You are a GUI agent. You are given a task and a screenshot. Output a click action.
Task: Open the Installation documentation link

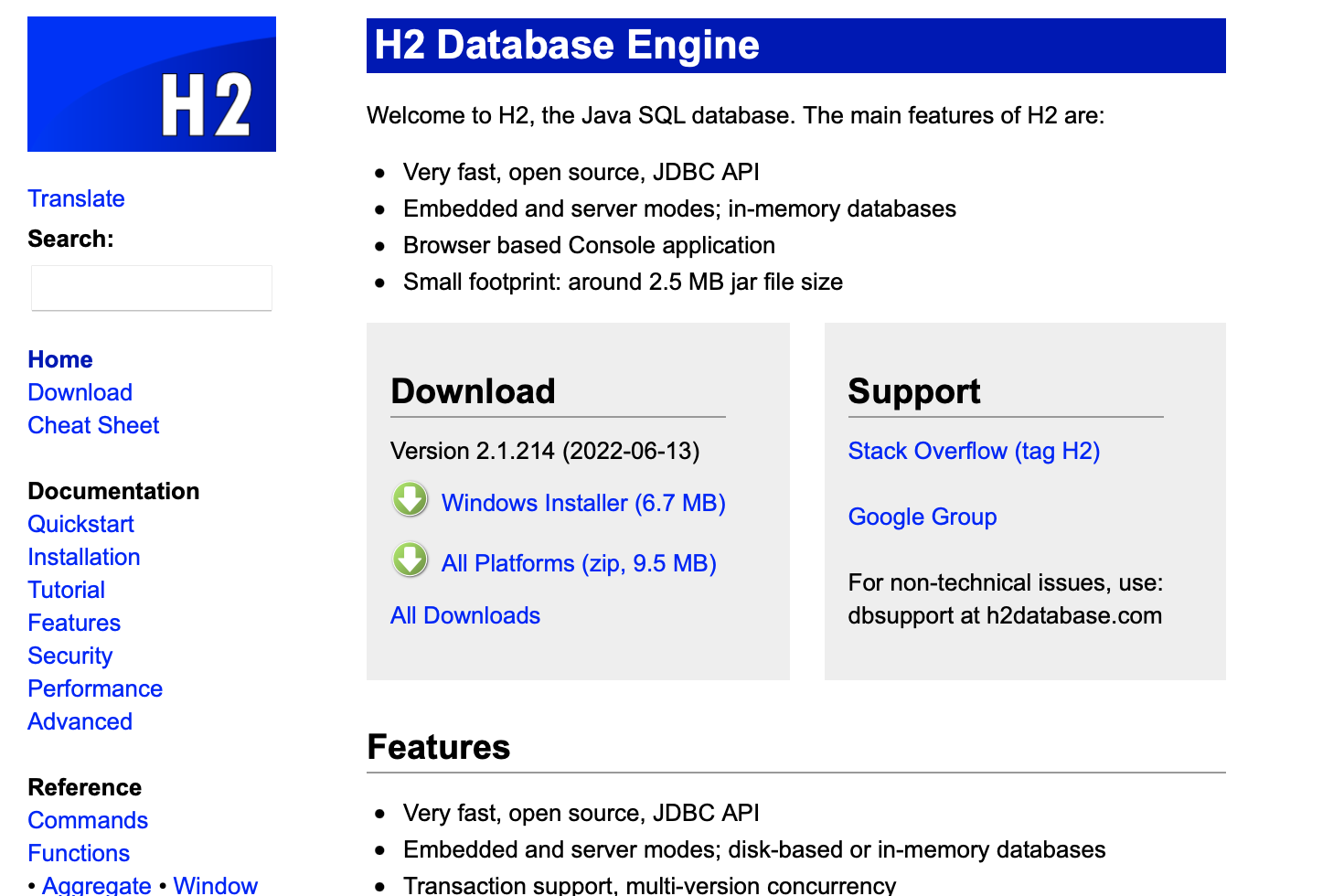[x=84, y=557]
